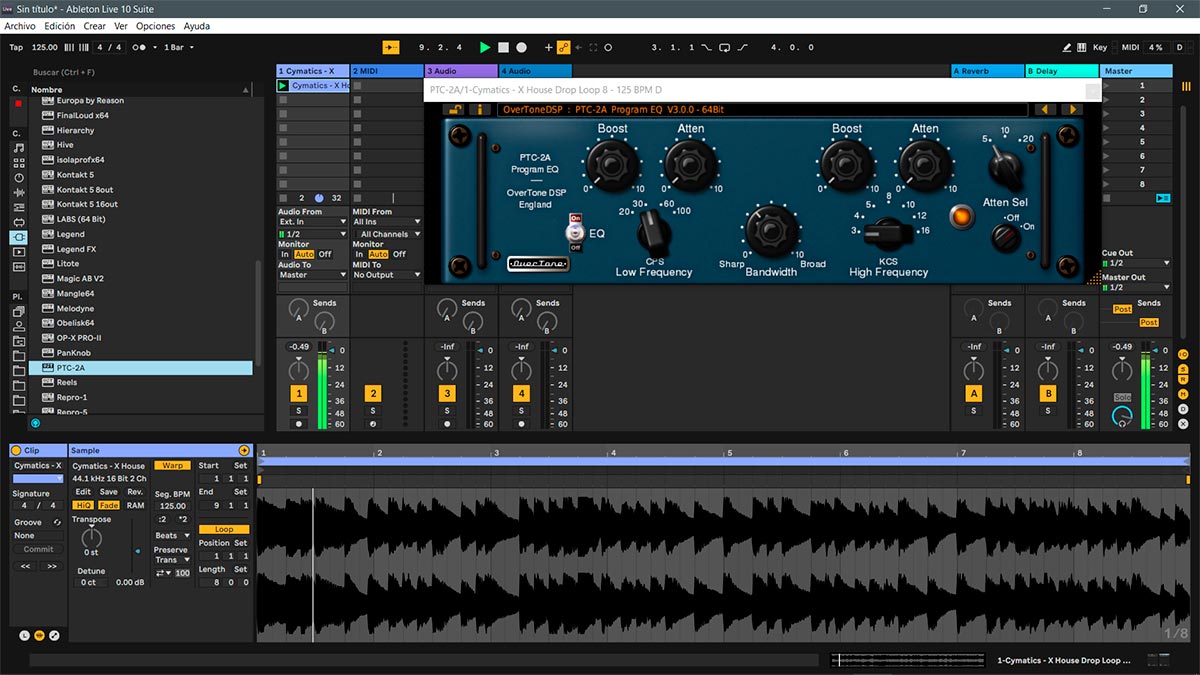
Task: Open the Ver menu
Action: (121, 26)
